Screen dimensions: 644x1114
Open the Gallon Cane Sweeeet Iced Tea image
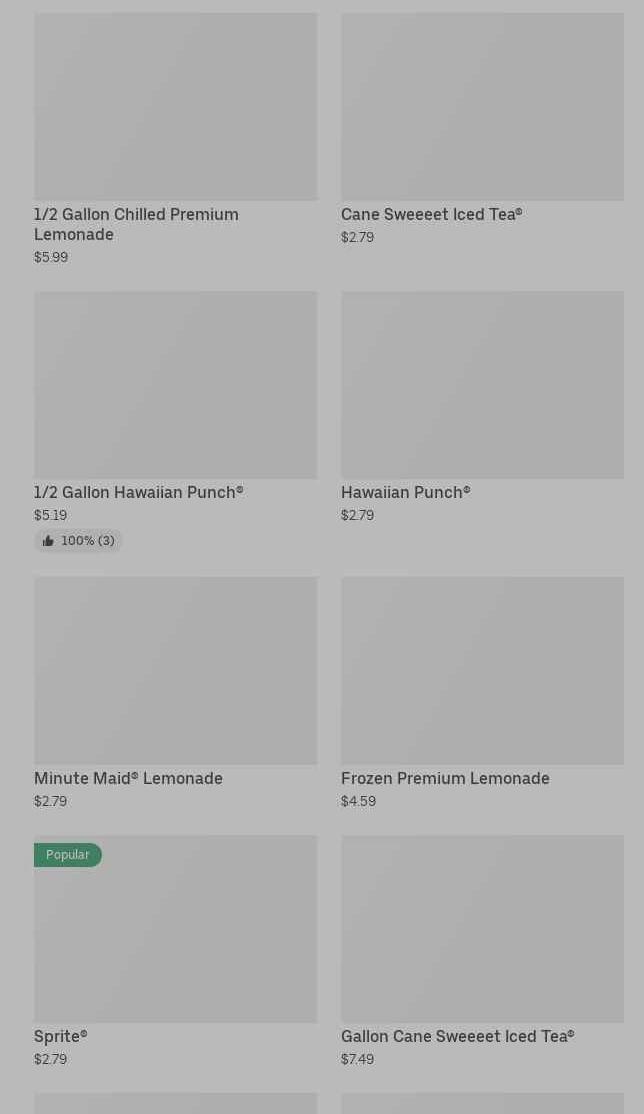[x=483, y=929]
